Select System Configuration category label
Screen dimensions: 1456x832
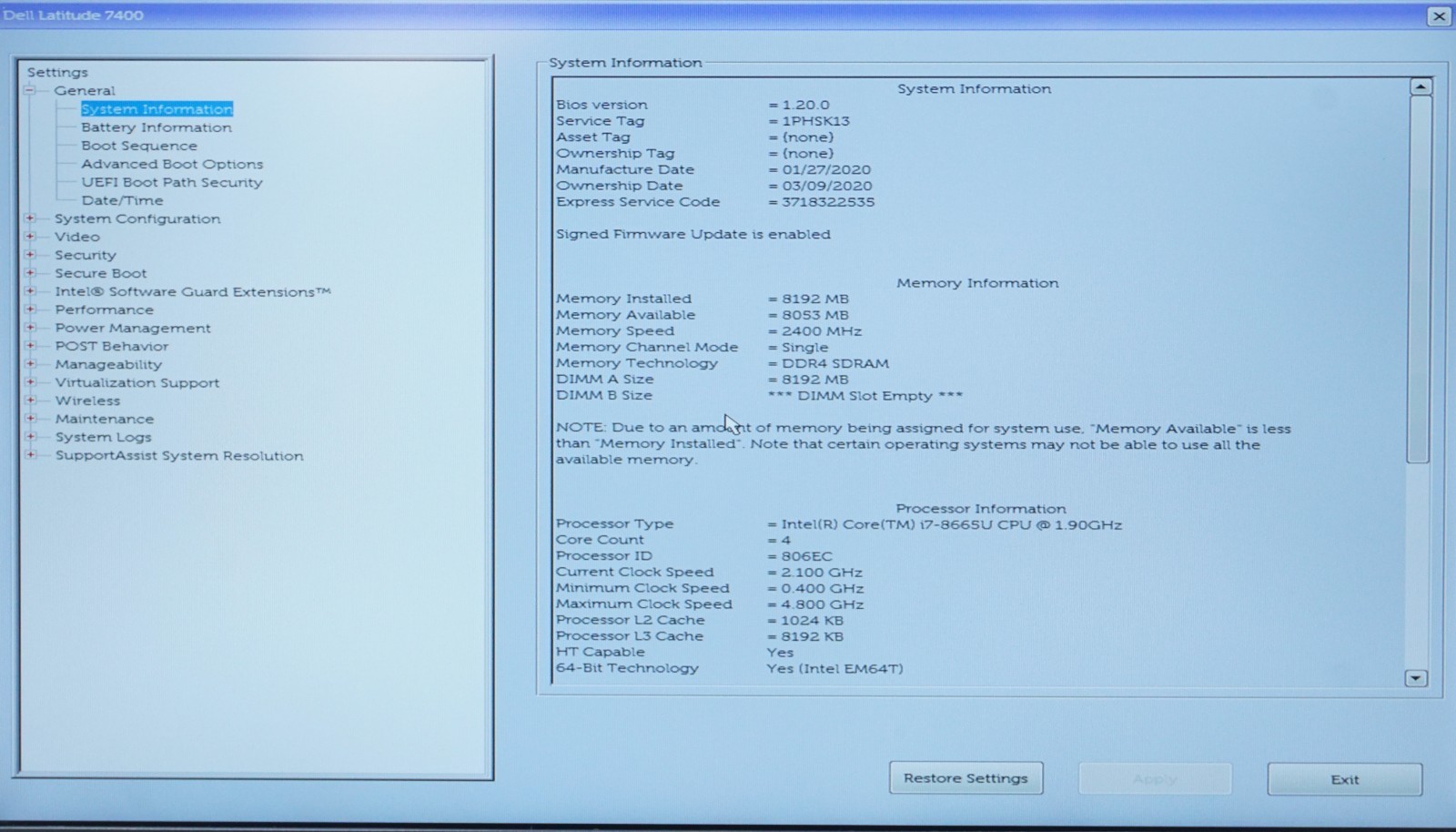click(137, 218)
